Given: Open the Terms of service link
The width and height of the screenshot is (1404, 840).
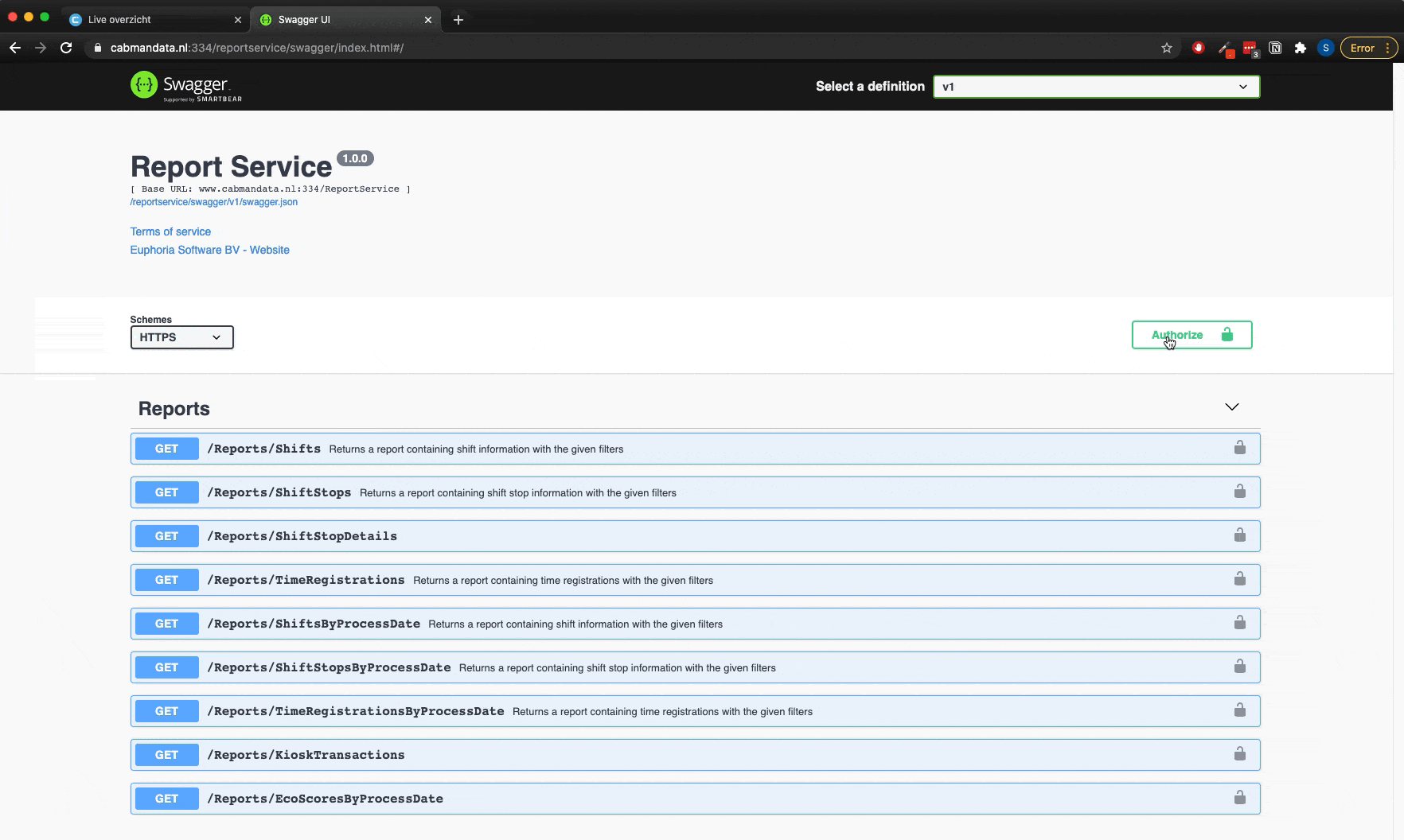Looking at the screenshot, I should tap(170, 231).
